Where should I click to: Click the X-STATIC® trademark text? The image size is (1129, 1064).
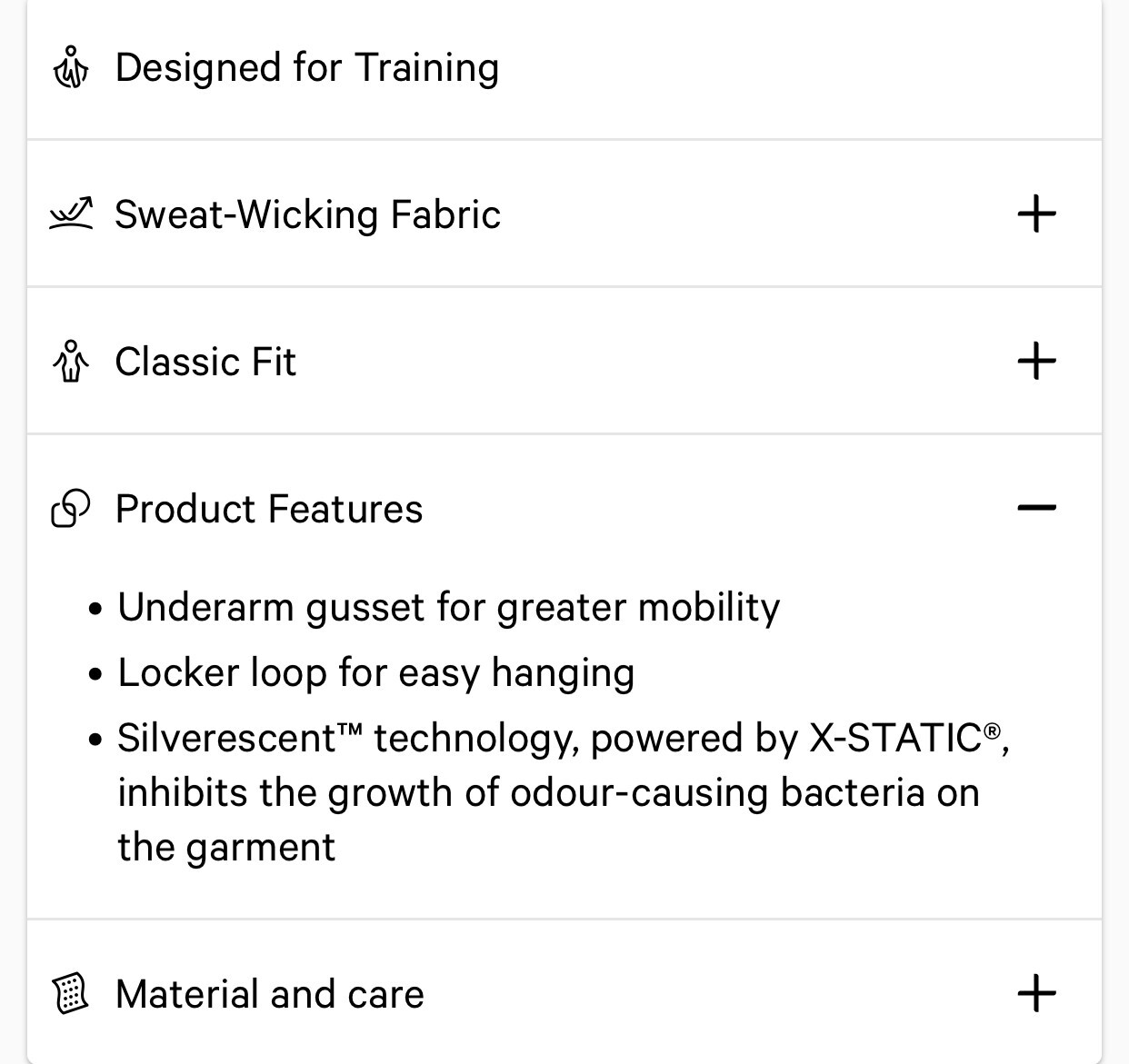[904, 738]
